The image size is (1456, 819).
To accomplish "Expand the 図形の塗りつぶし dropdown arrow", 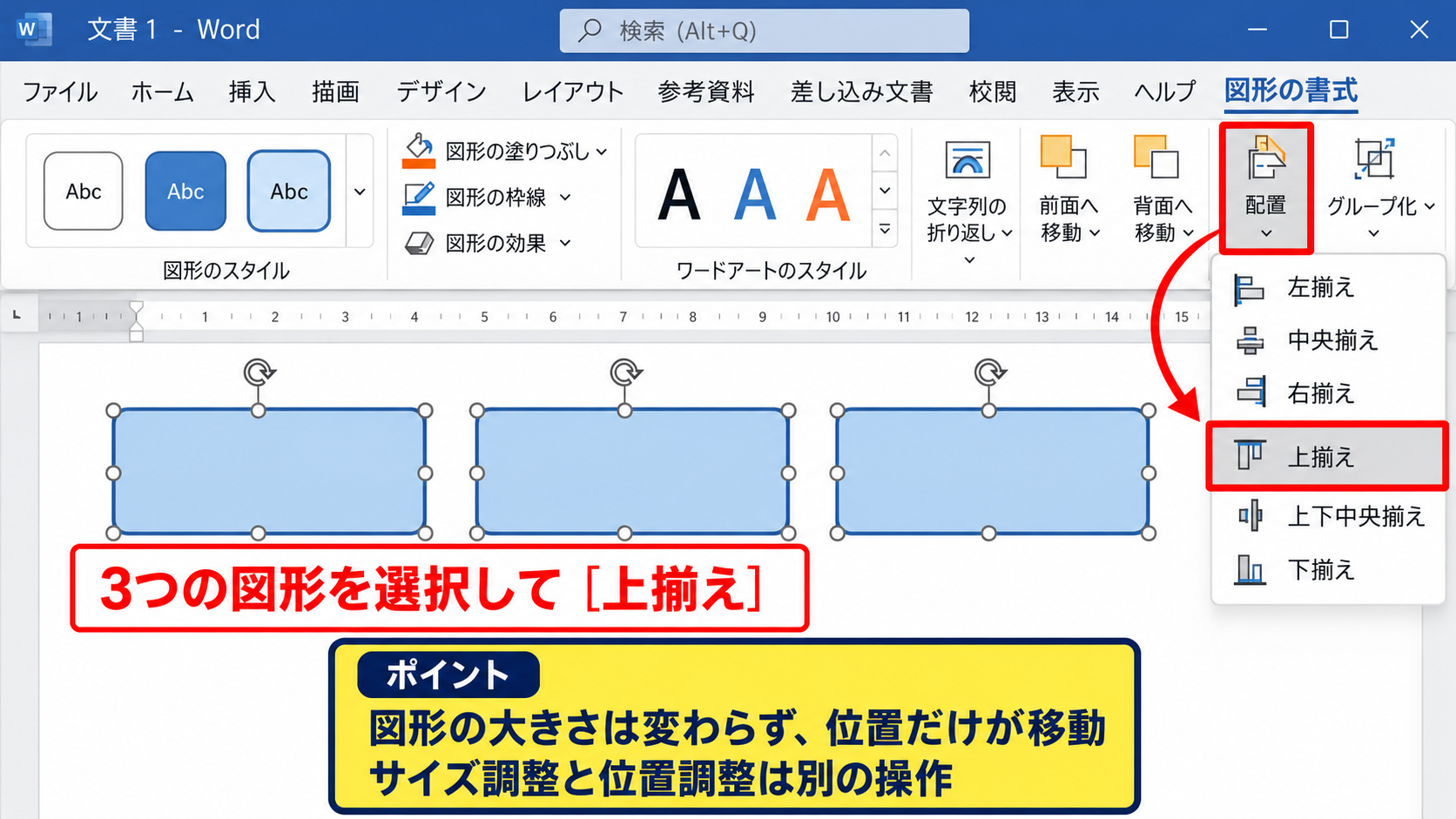I will click(x=602, y=151).
